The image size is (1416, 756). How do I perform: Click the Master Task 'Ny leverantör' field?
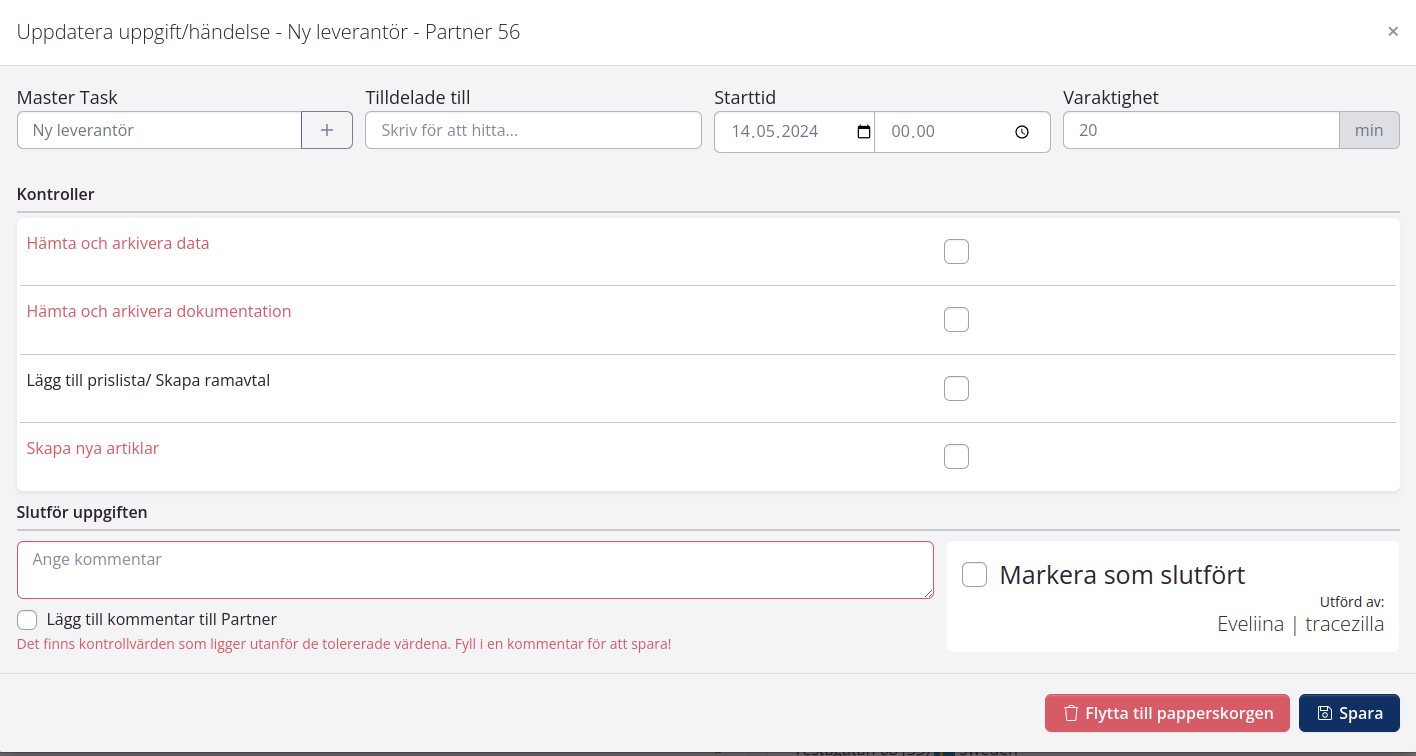coord(159,130)
